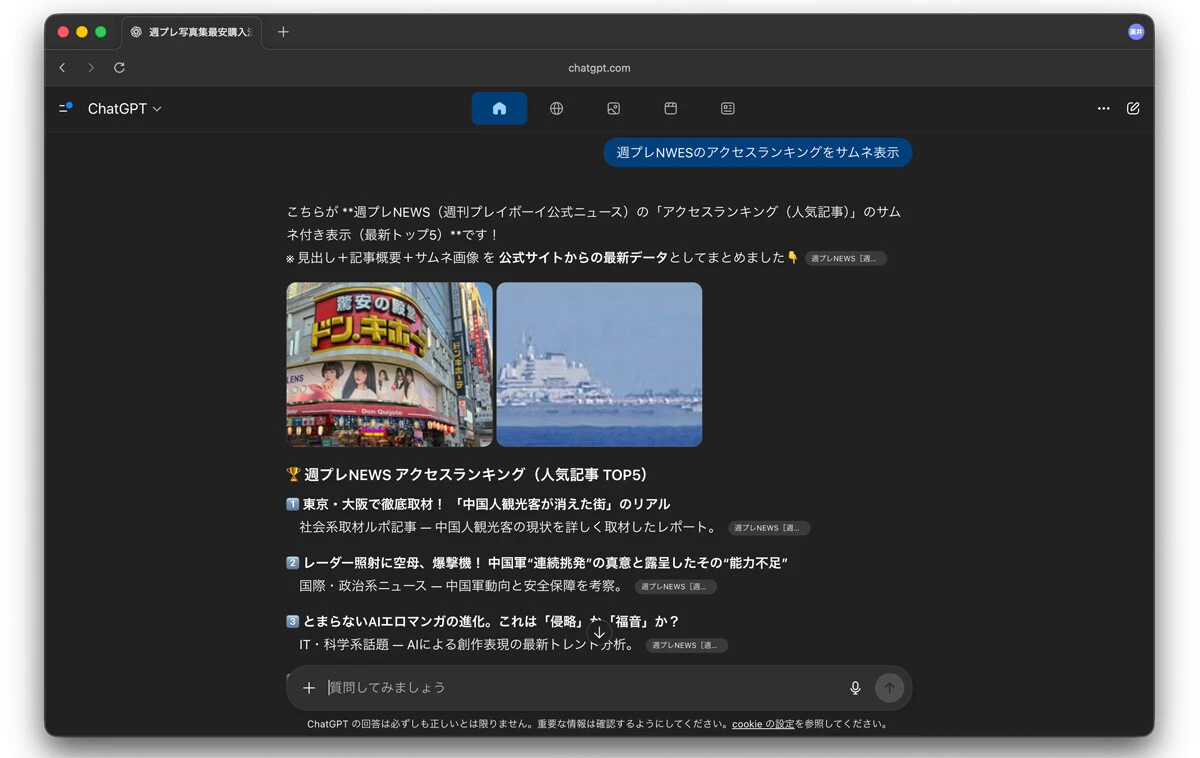This screenshot has height=758, width=1200.
Task: Switch to the 週プレ写真集 browser tab
Action: (x=190, y=32)
